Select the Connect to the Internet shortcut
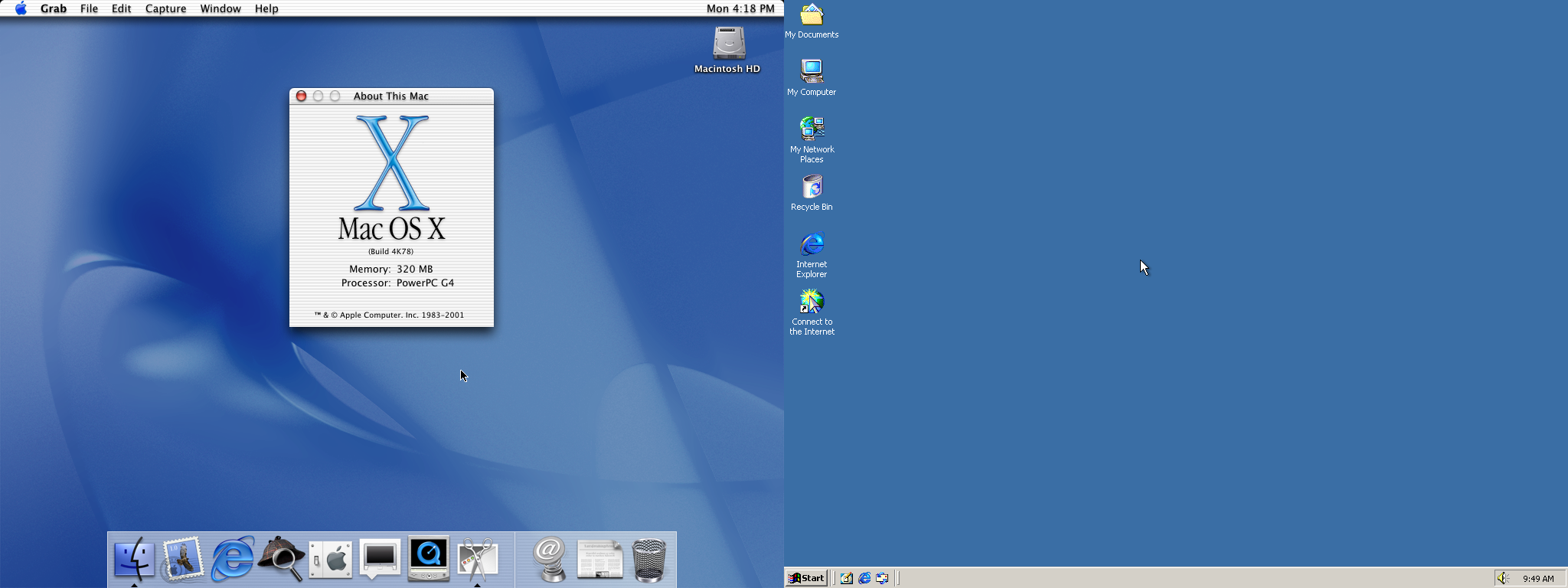The image size is (1568, 588). pos(812,312)
